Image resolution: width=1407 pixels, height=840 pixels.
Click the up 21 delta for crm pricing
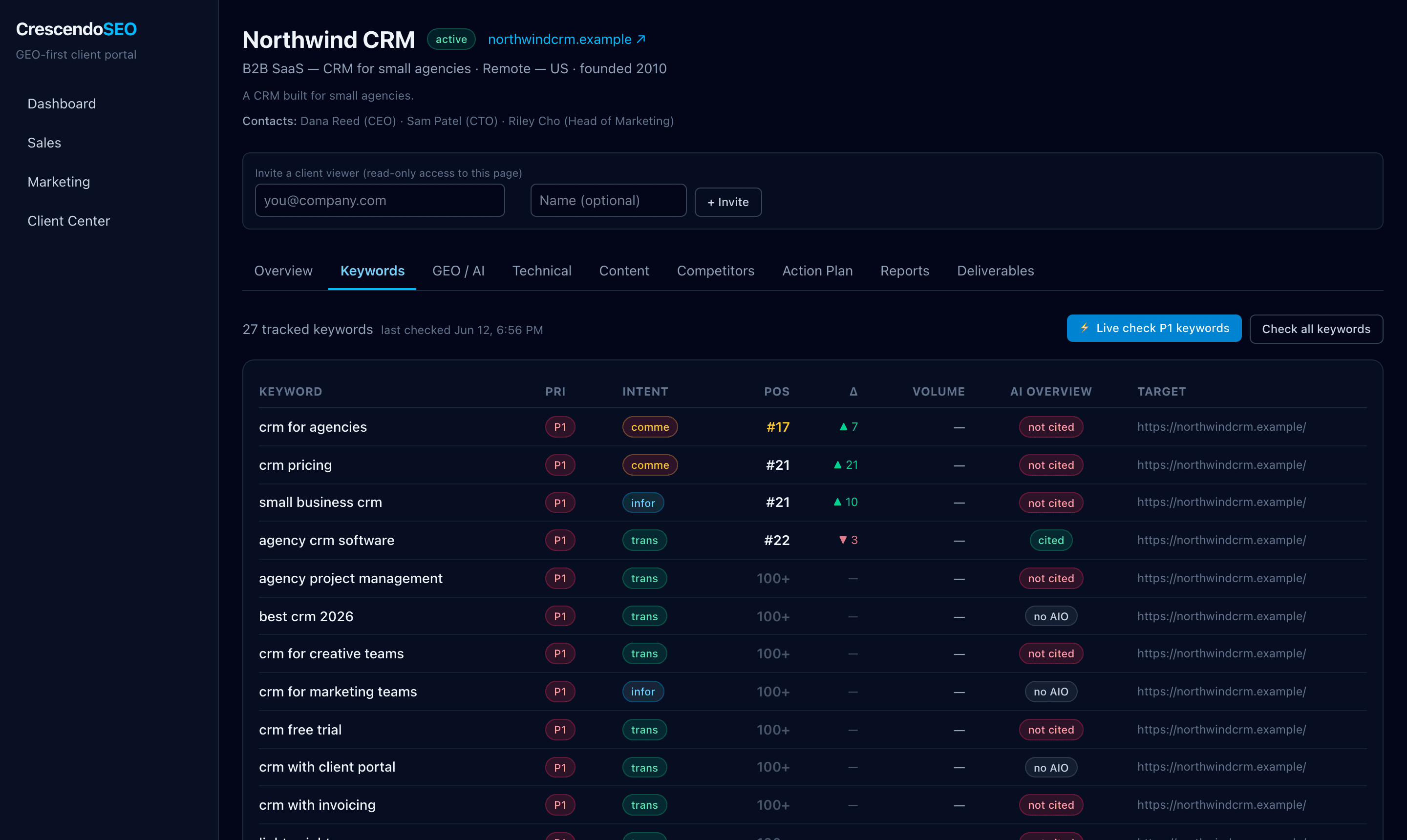click(x=846, y=465)
